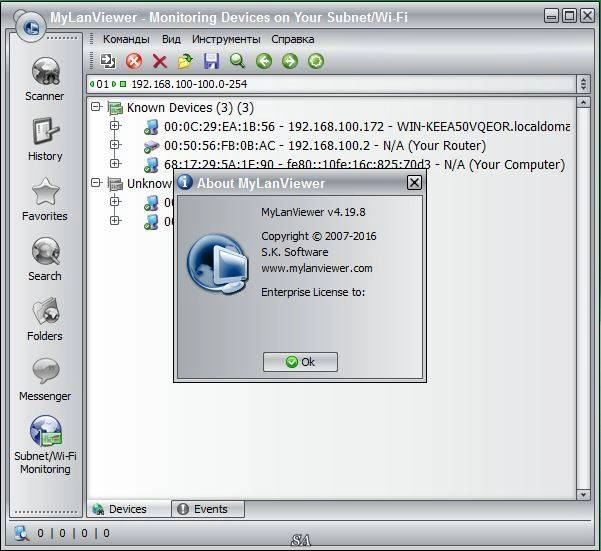Open the Search panel
Image resolution: width=601 pixels, height=551 pixels.
(45, 259)
